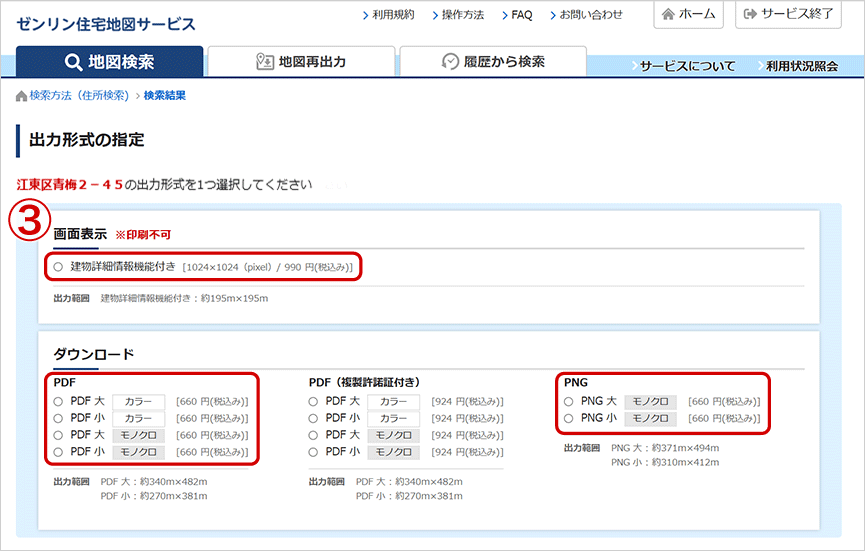865x551 pixels.
Task: Select PNG 大 モノクロ radio option
Action: 569,401
